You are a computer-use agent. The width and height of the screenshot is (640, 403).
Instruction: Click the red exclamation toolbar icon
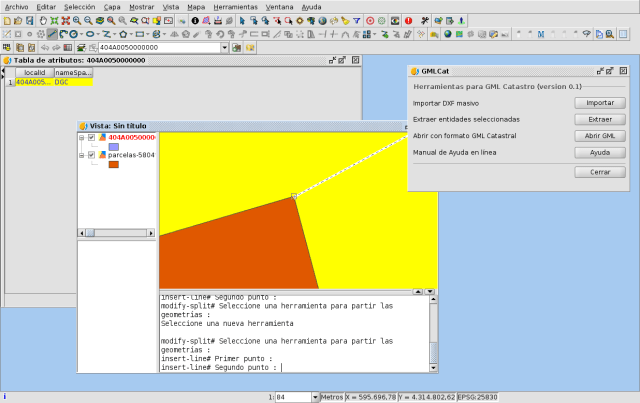408,20
